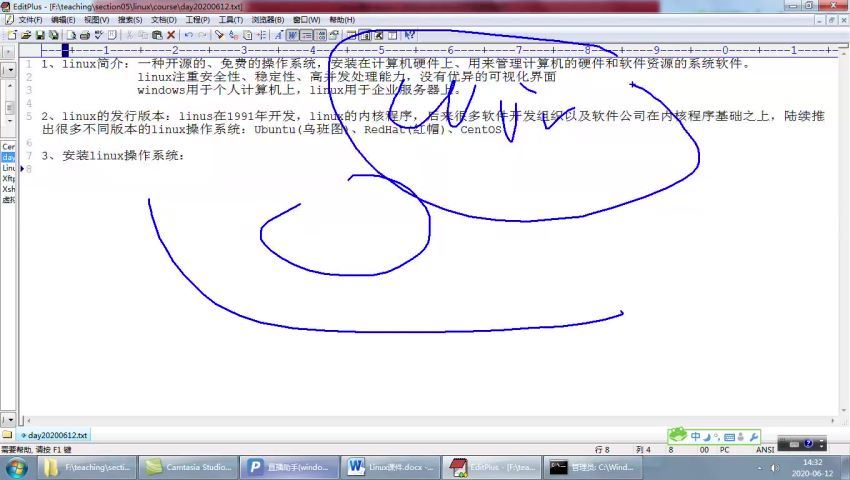850x480 pixels.
Task: Select the 'Xsh' entry in sidebar list
Action: coord(8,189)
